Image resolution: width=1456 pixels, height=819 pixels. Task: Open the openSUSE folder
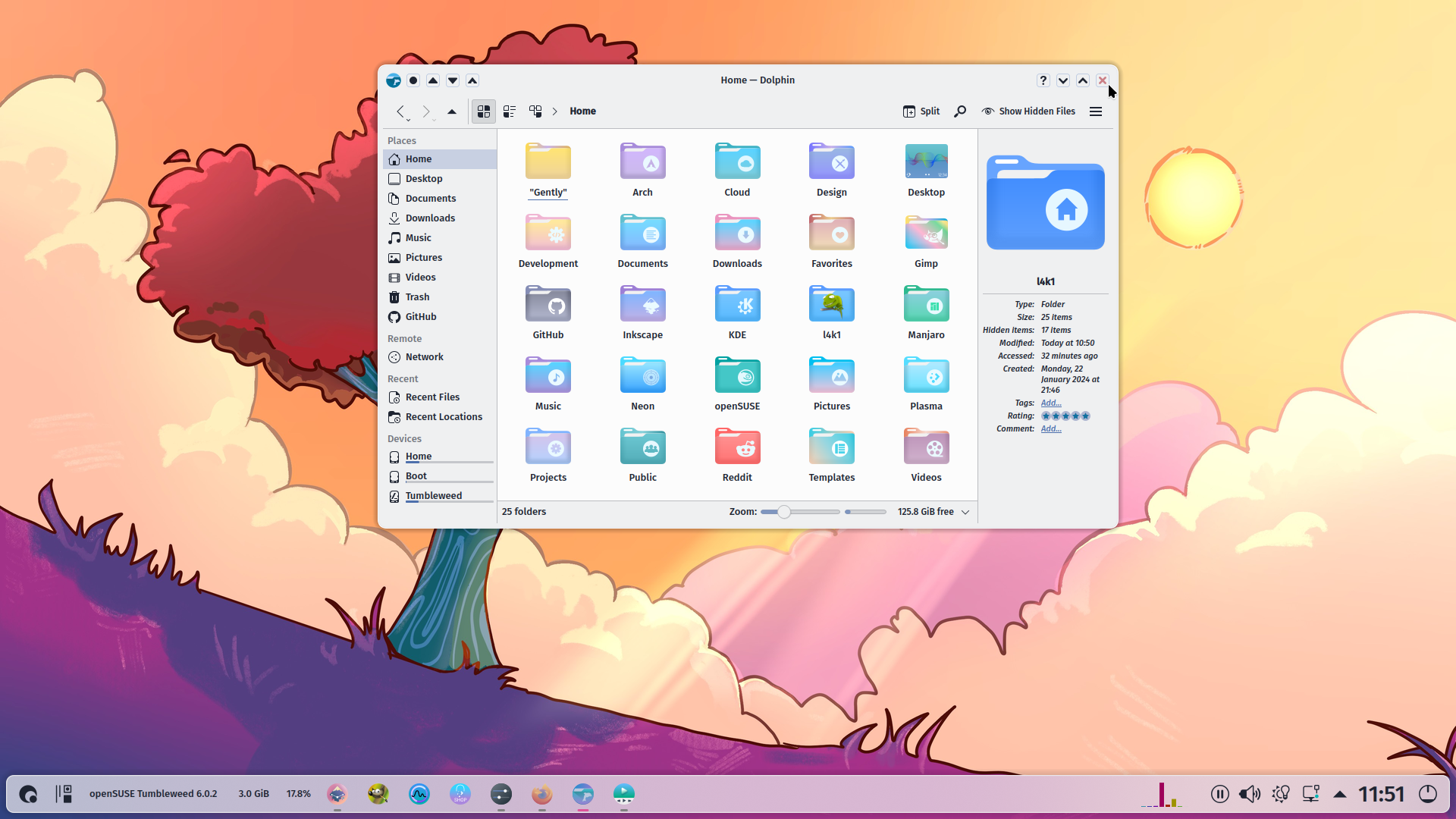pyautogui.click(x=737, y=384)
